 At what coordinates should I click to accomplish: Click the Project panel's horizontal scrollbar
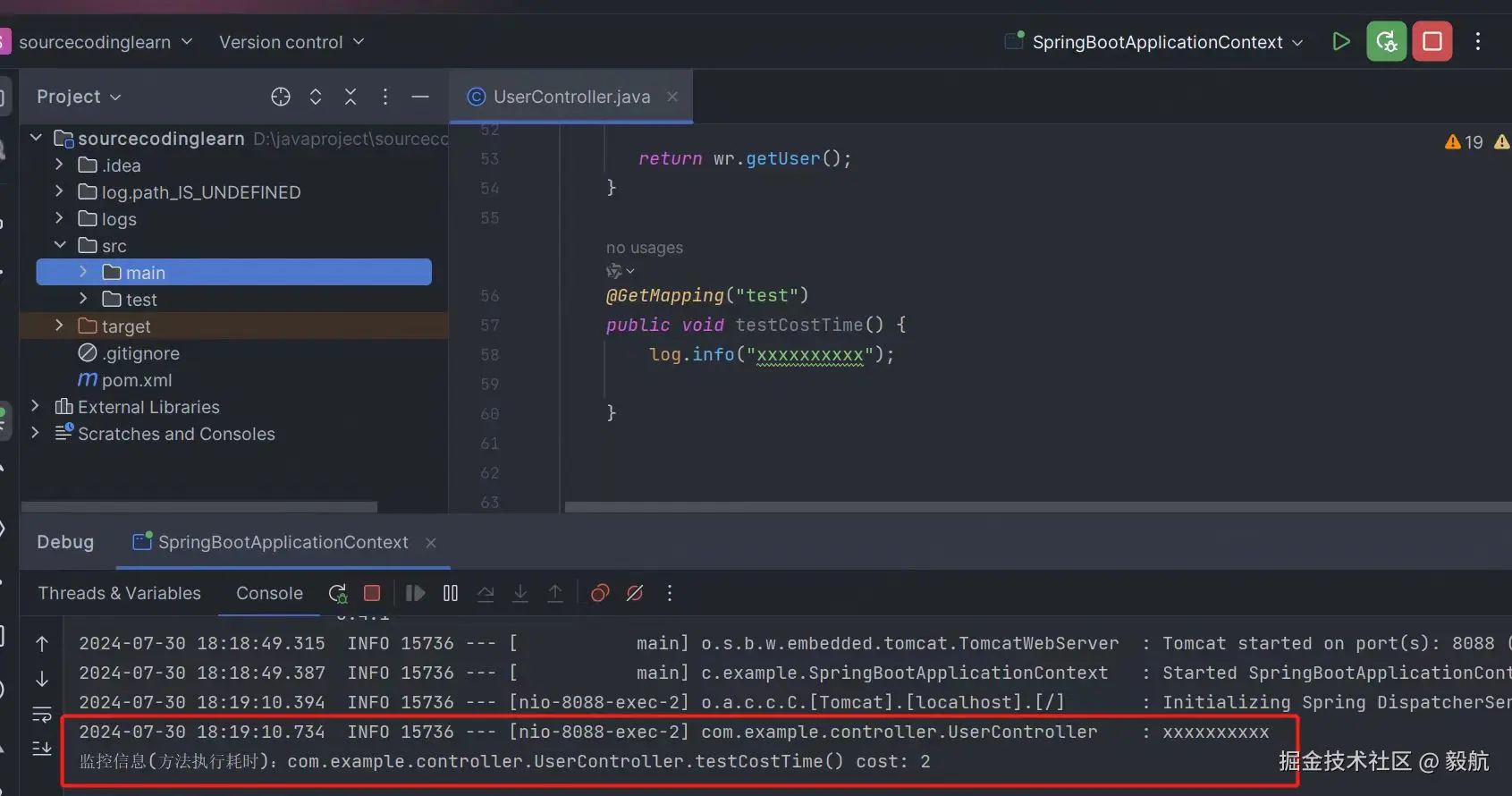(x=199, y=507)
